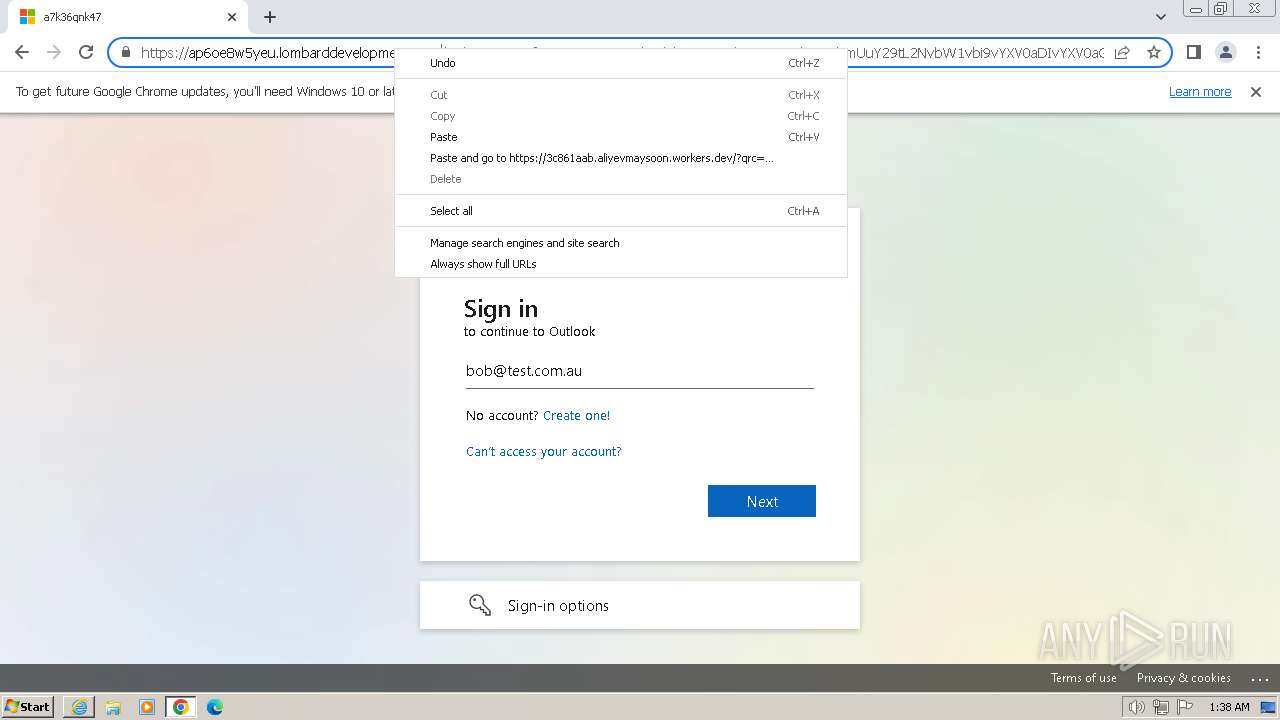Open Privacy & cookies link
This screenshot has height=720, width=1280.
pos(1184,678)
